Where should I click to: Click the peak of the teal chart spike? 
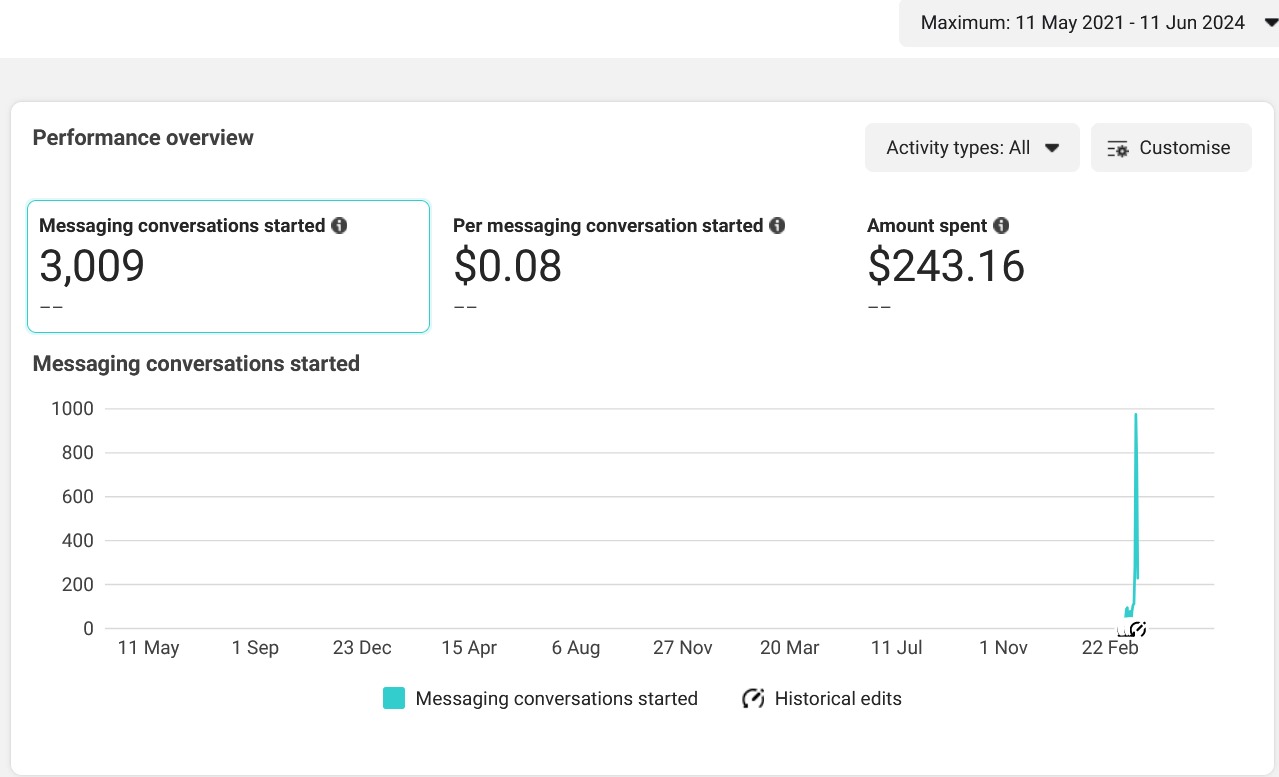click(x=1135, y=415)
